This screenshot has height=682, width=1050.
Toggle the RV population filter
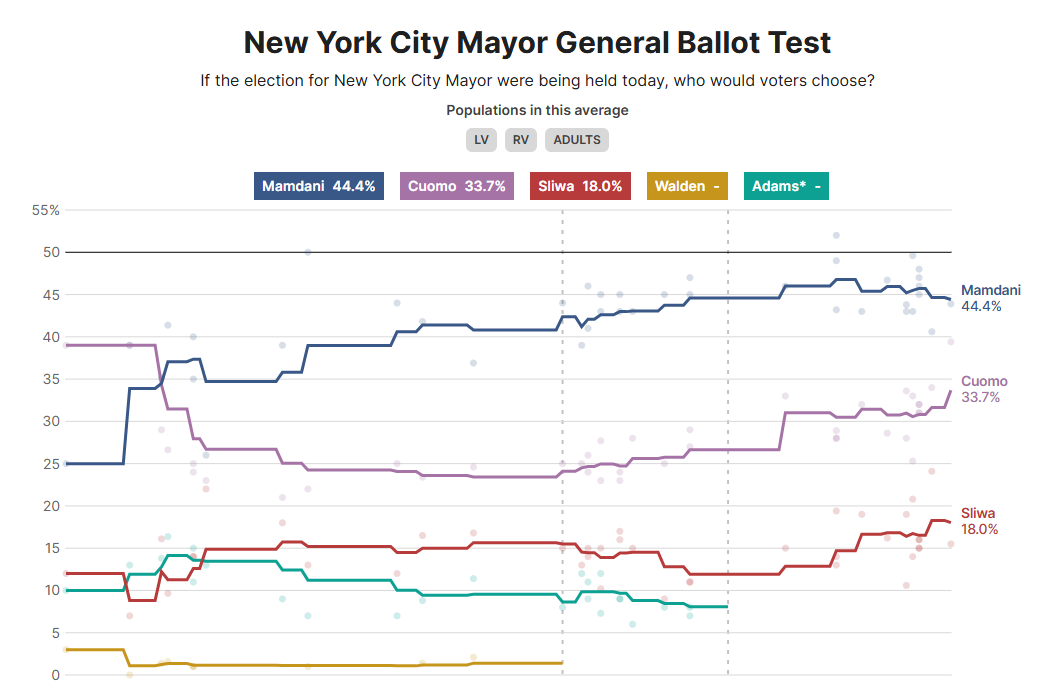point(520,140)
